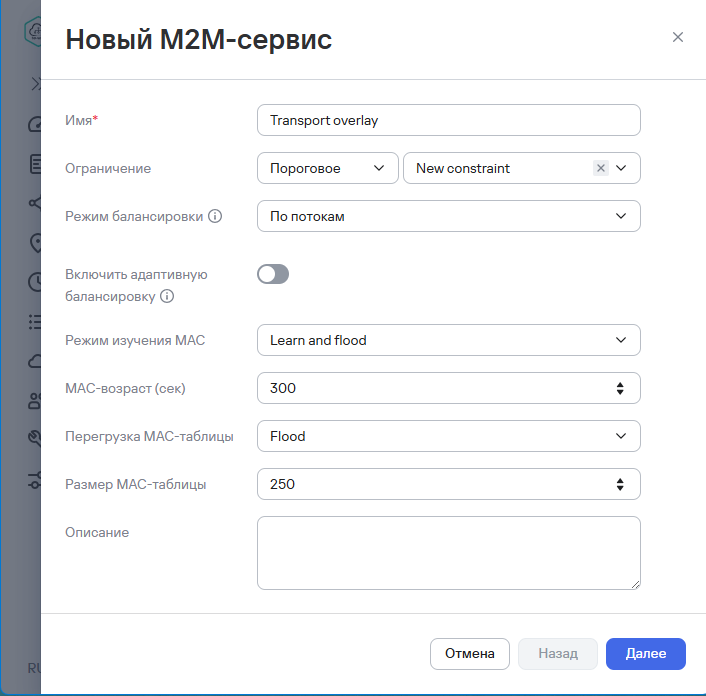Click the MAC-возраст field showing 300
The width and height of the screenshot is (706, 696).
448,388
